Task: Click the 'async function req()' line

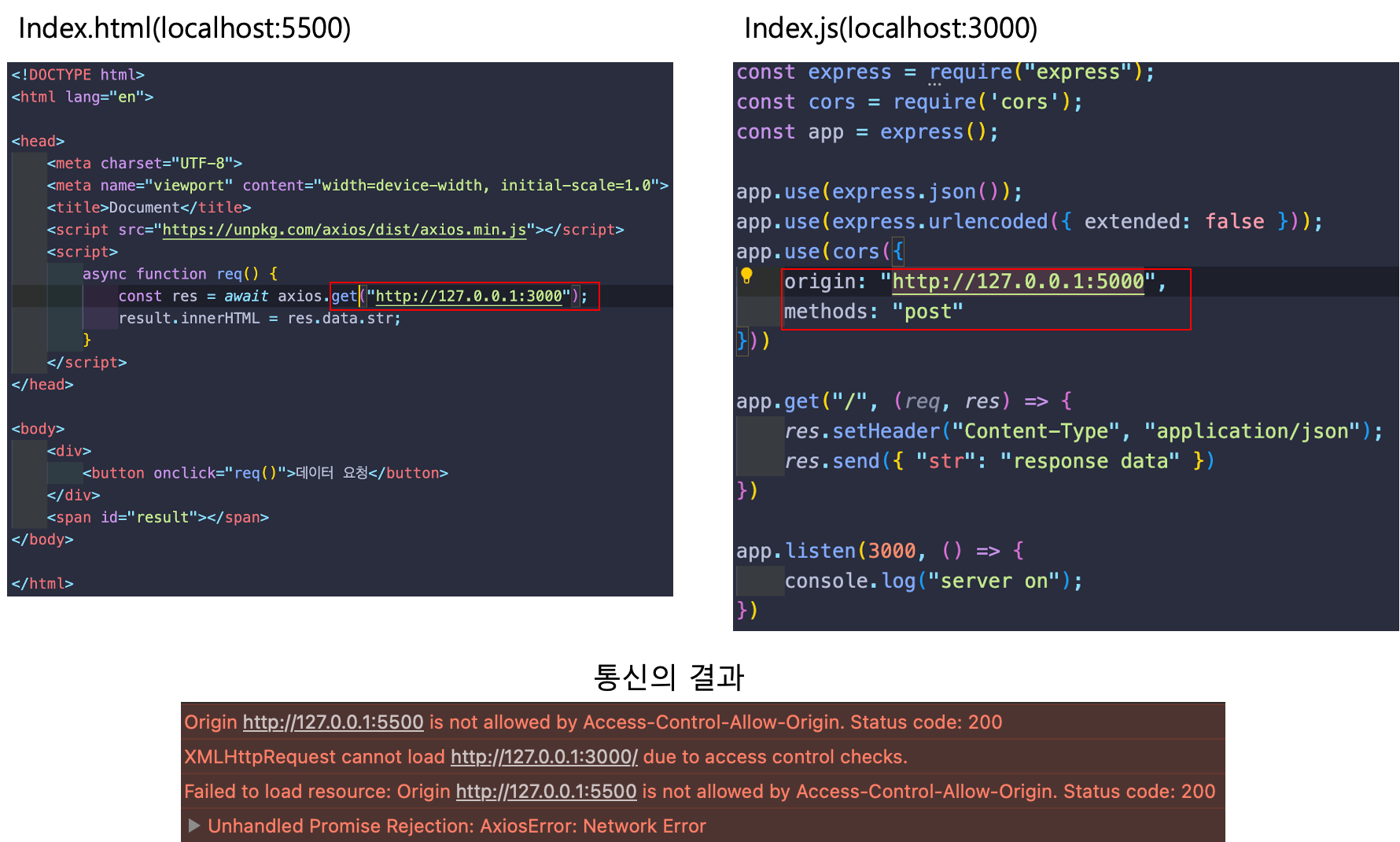Action: [180, 274]
